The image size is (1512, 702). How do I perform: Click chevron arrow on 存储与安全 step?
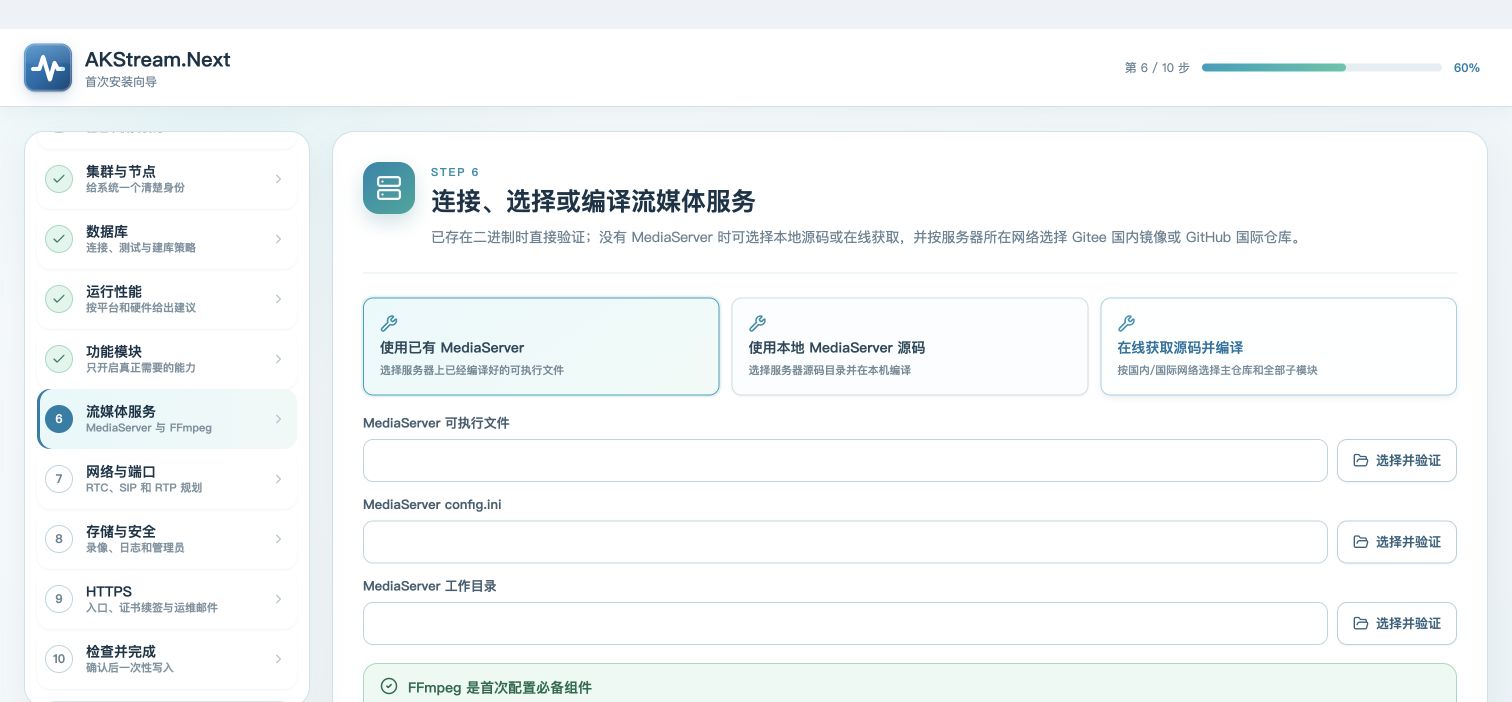[278, 539]
